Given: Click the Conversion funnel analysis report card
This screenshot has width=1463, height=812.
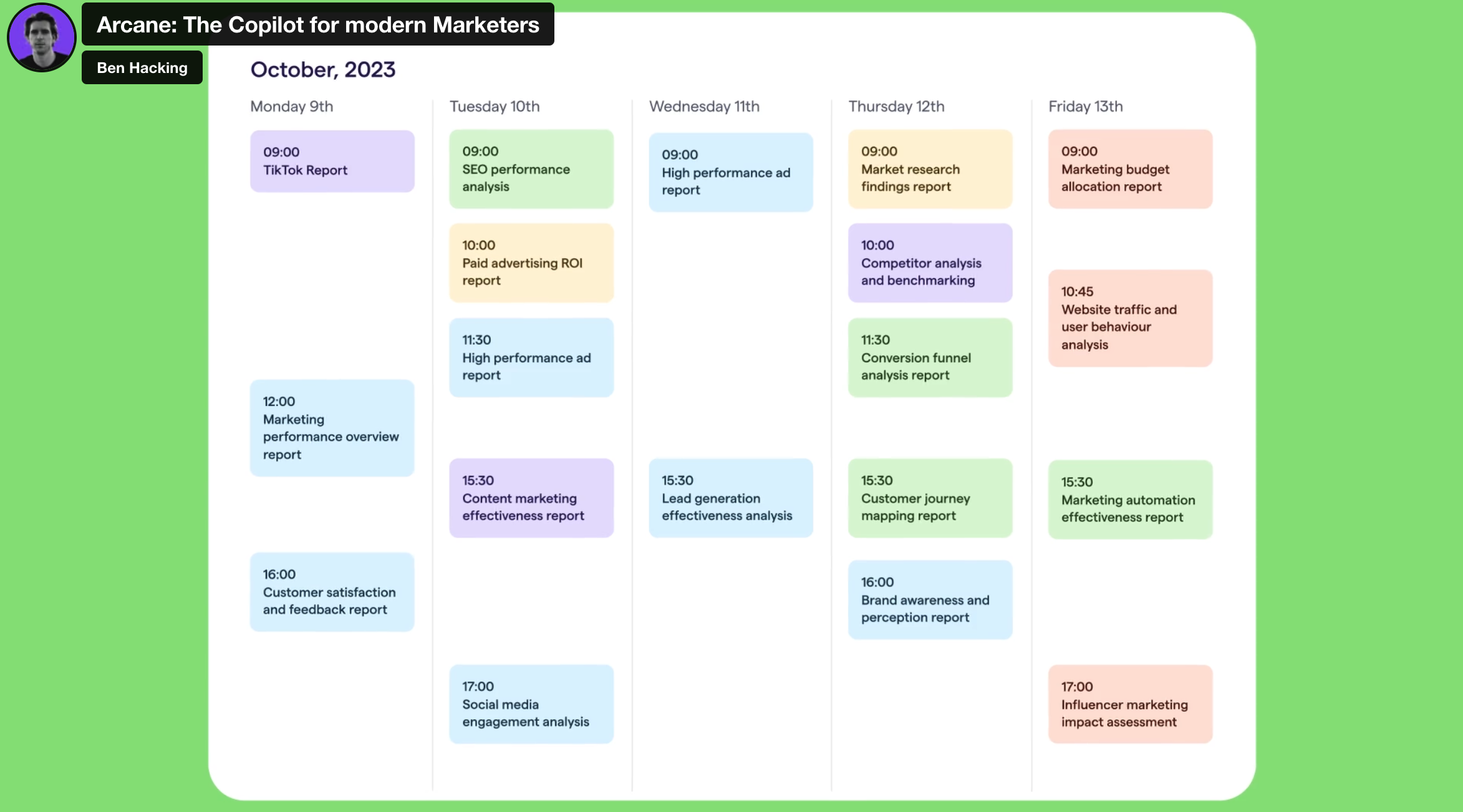Looking at the screenshot, I should point(930,357).
